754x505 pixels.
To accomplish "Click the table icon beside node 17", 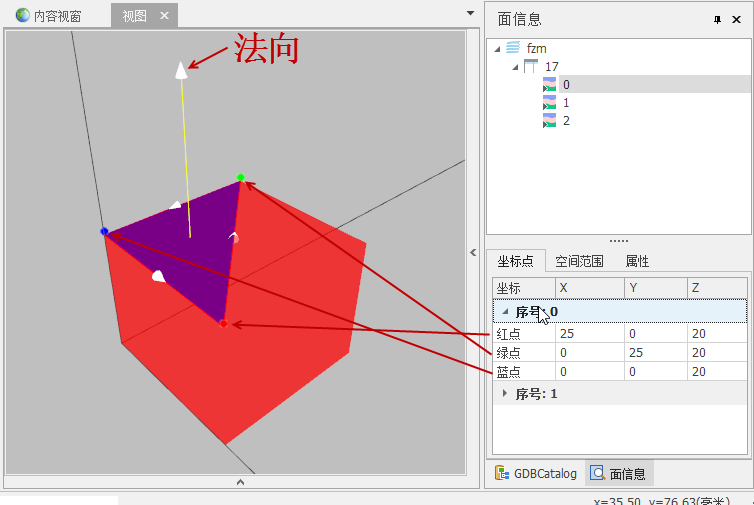I will point(531,66).
